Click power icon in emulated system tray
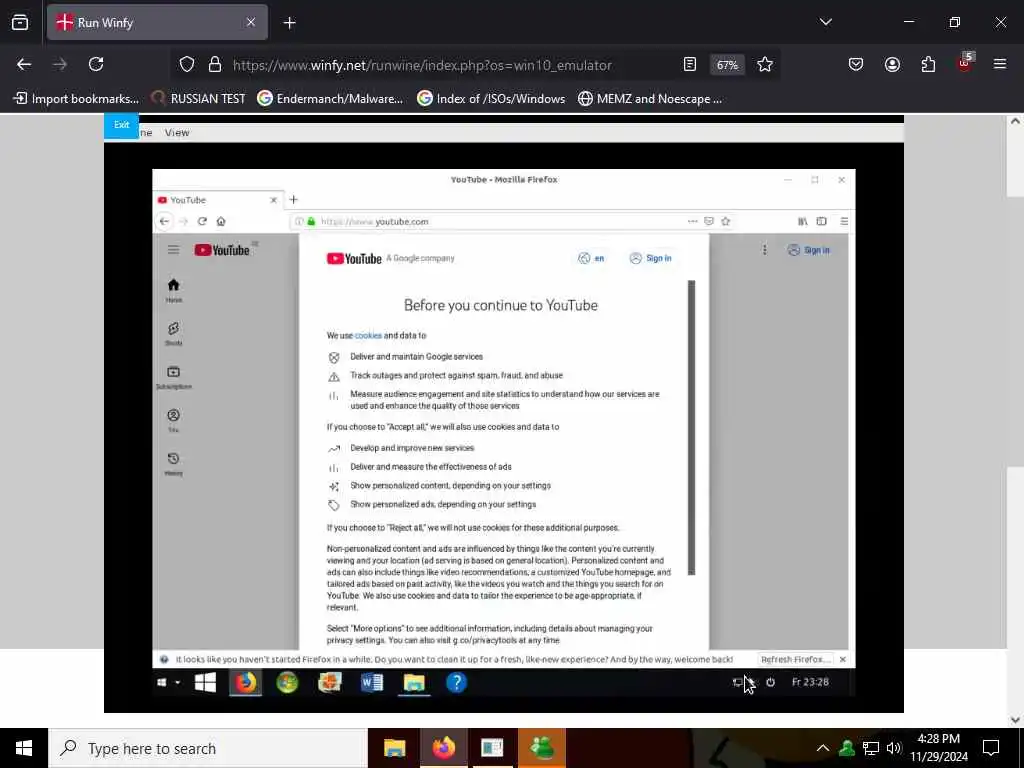 tap(771, 682)
